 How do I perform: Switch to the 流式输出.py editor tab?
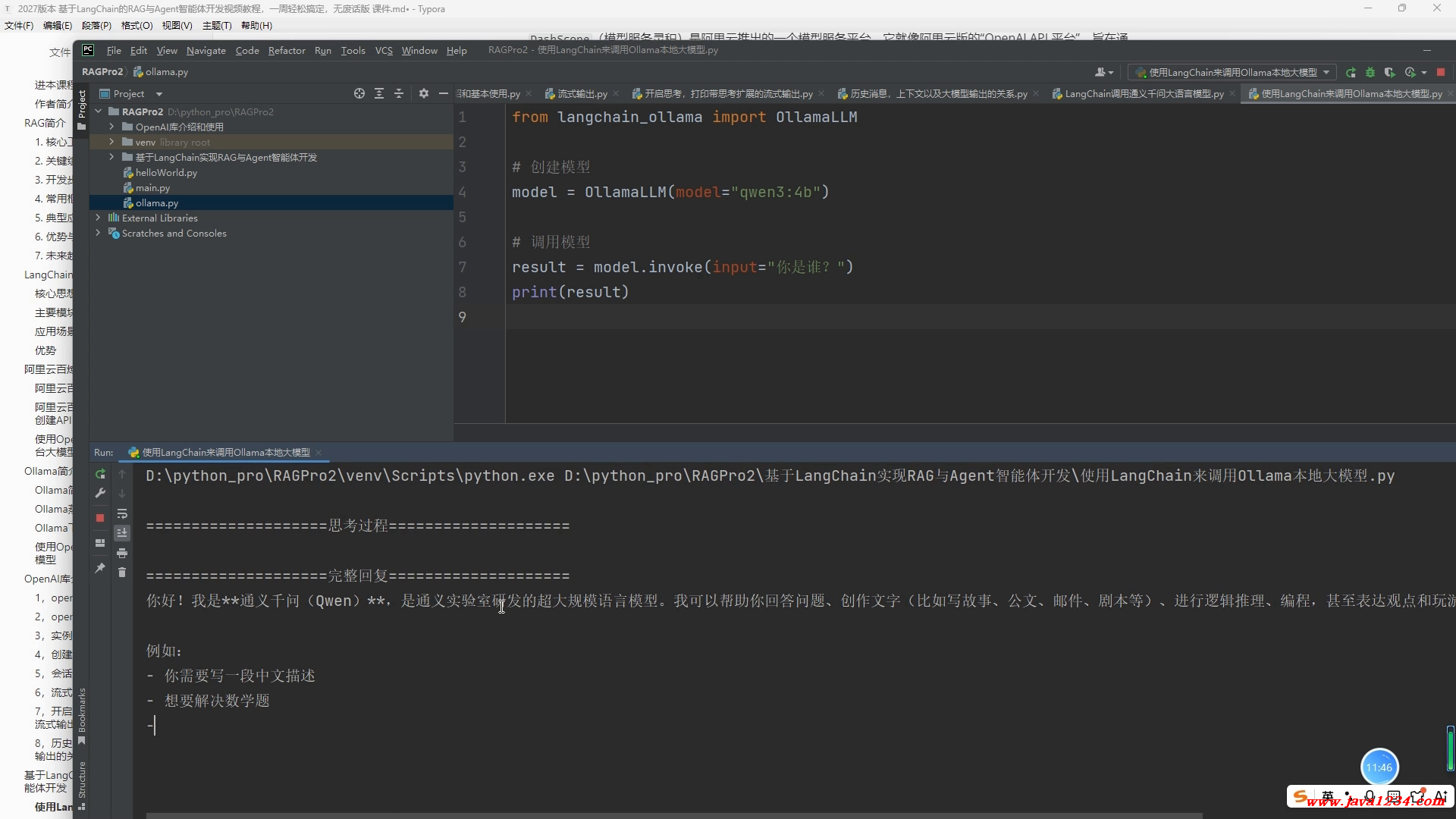coord(582,94)
